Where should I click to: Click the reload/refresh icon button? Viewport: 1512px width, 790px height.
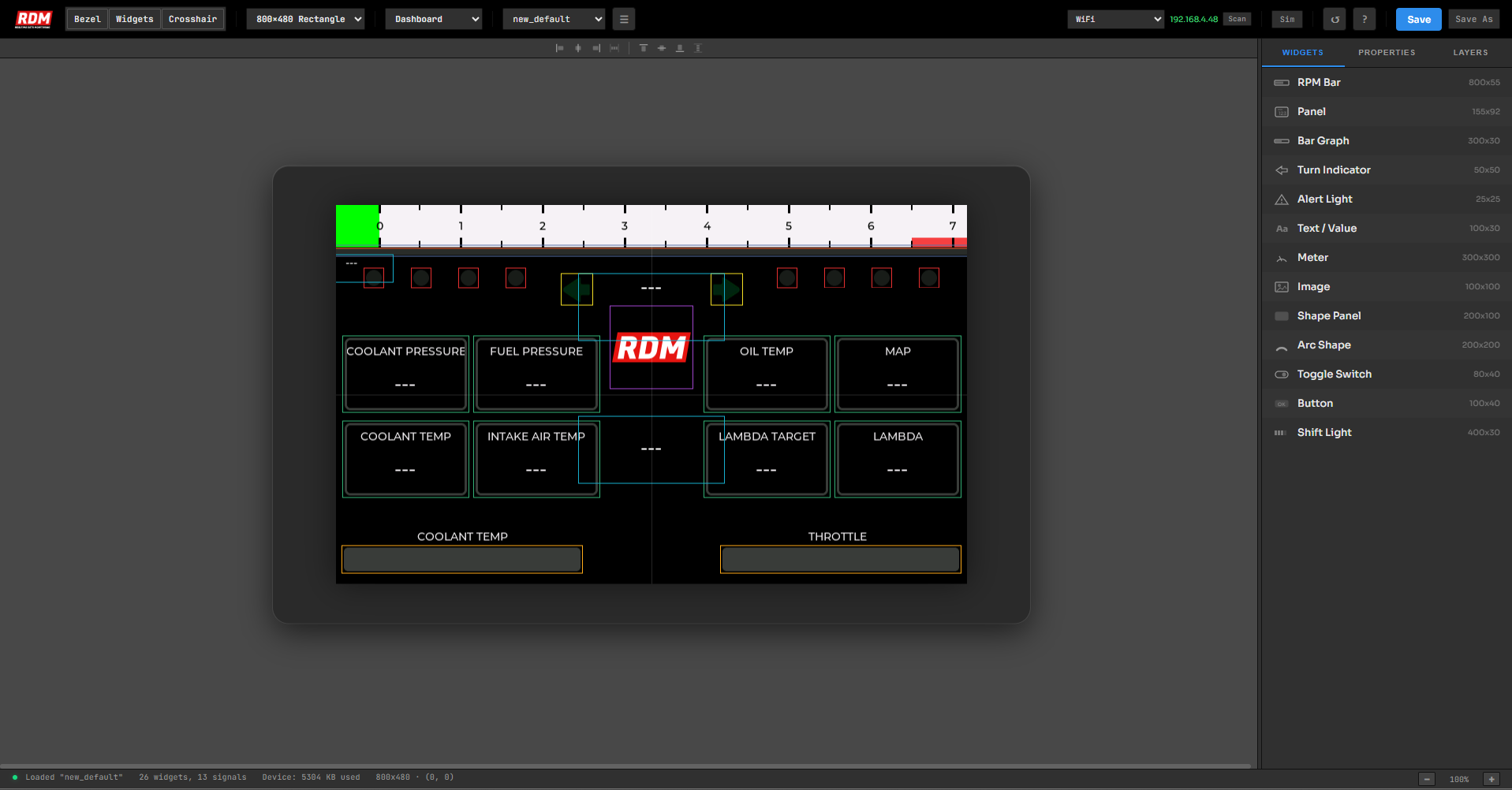click(1335, 19)
